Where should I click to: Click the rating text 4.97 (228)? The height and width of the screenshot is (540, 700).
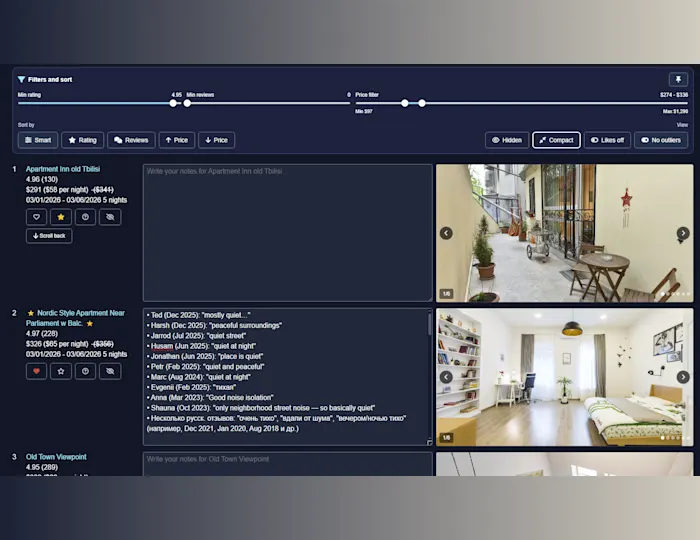pyautogui.click(x=42, y=333)
